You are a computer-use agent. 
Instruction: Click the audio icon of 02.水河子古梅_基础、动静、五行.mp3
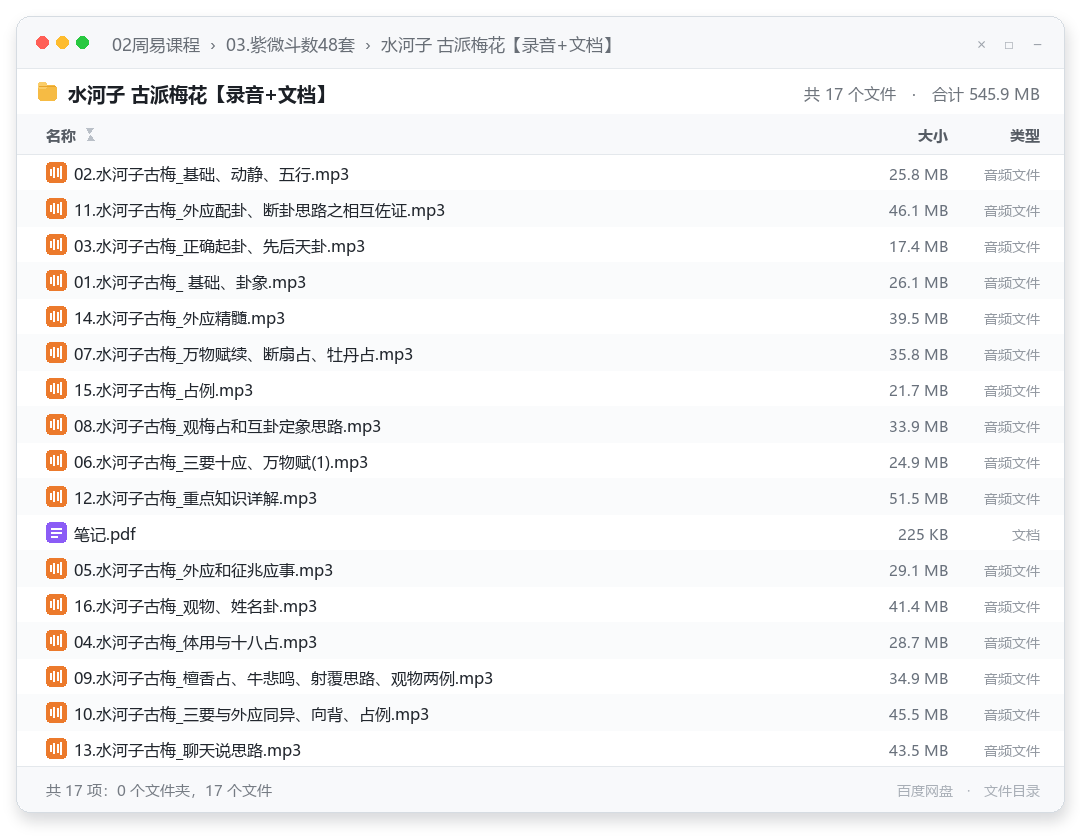coord(56,173)
